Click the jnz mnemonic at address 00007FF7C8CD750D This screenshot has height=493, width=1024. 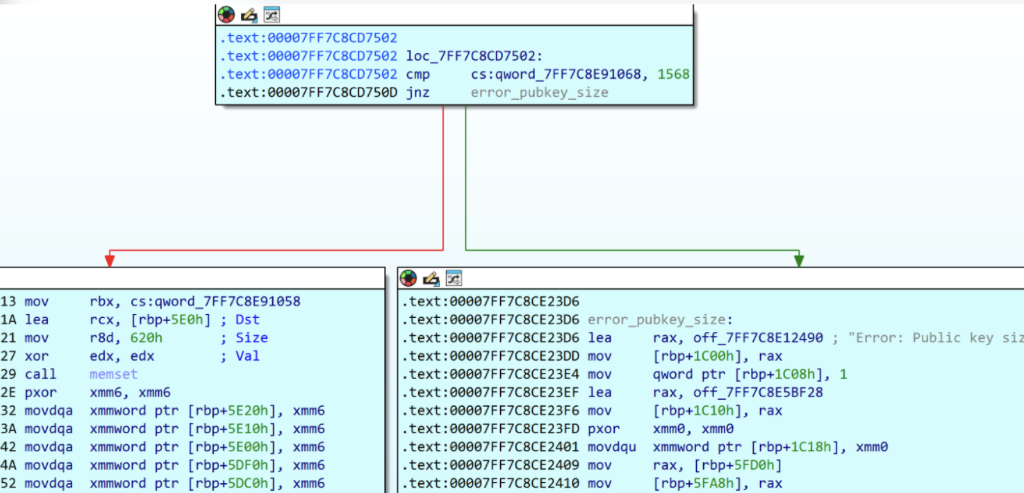pos(417,93)
